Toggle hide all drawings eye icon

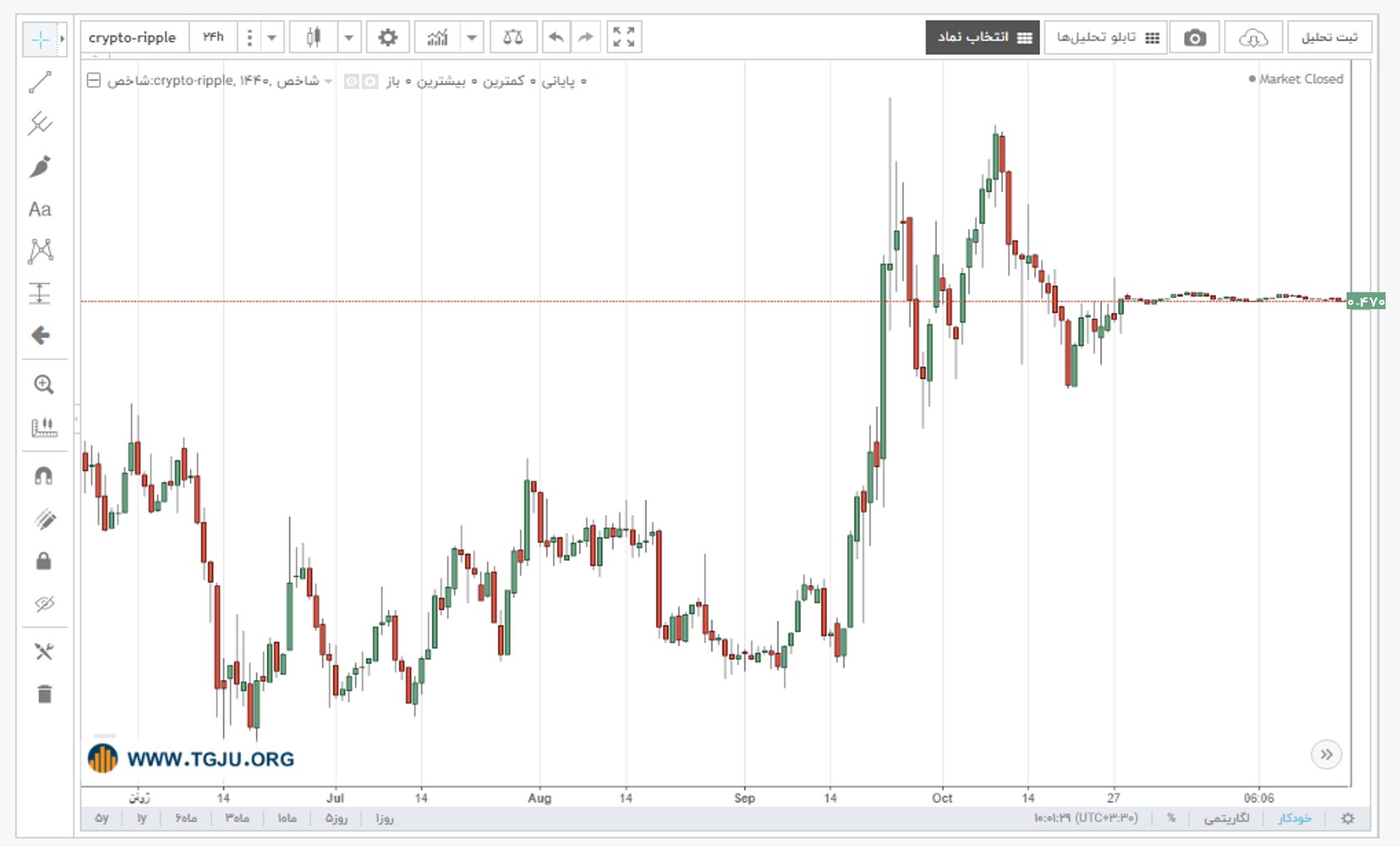pyautogui.click(x=44, y=603)
